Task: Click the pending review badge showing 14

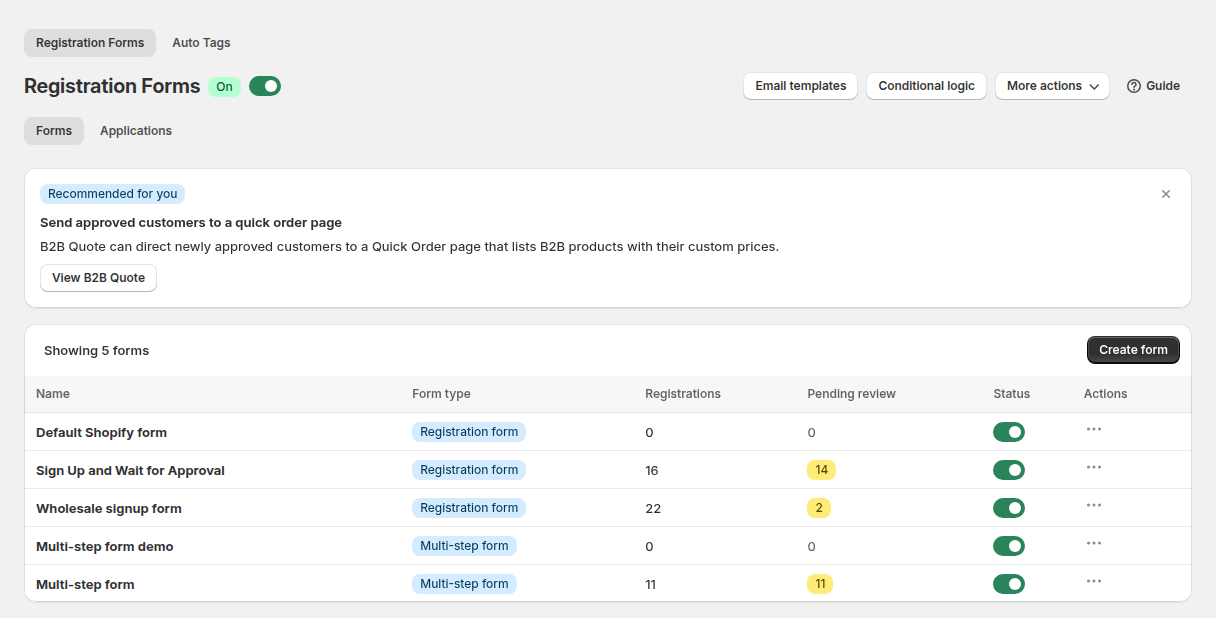Action: (x=821, y=470)
